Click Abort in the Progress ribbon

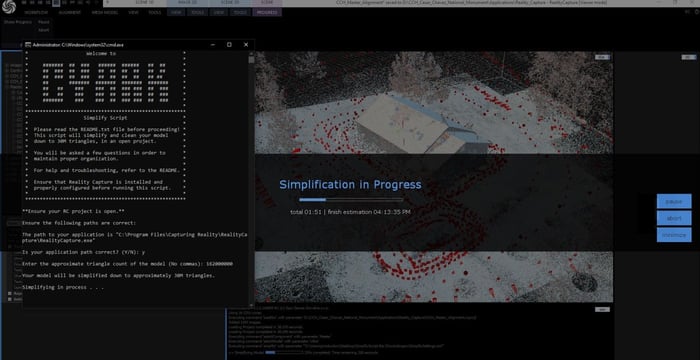coord(43,30)
